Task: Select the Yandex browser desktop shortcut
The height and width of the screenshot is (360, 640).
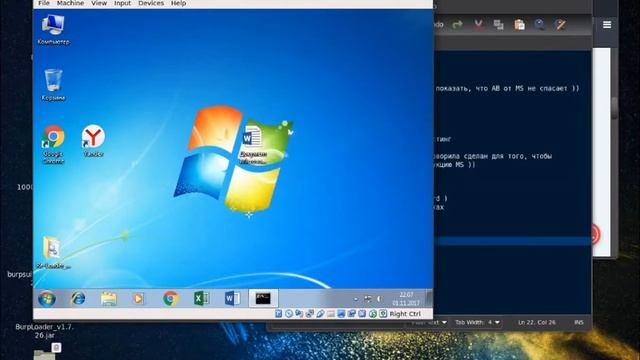Action: click(x=93, y=141)
